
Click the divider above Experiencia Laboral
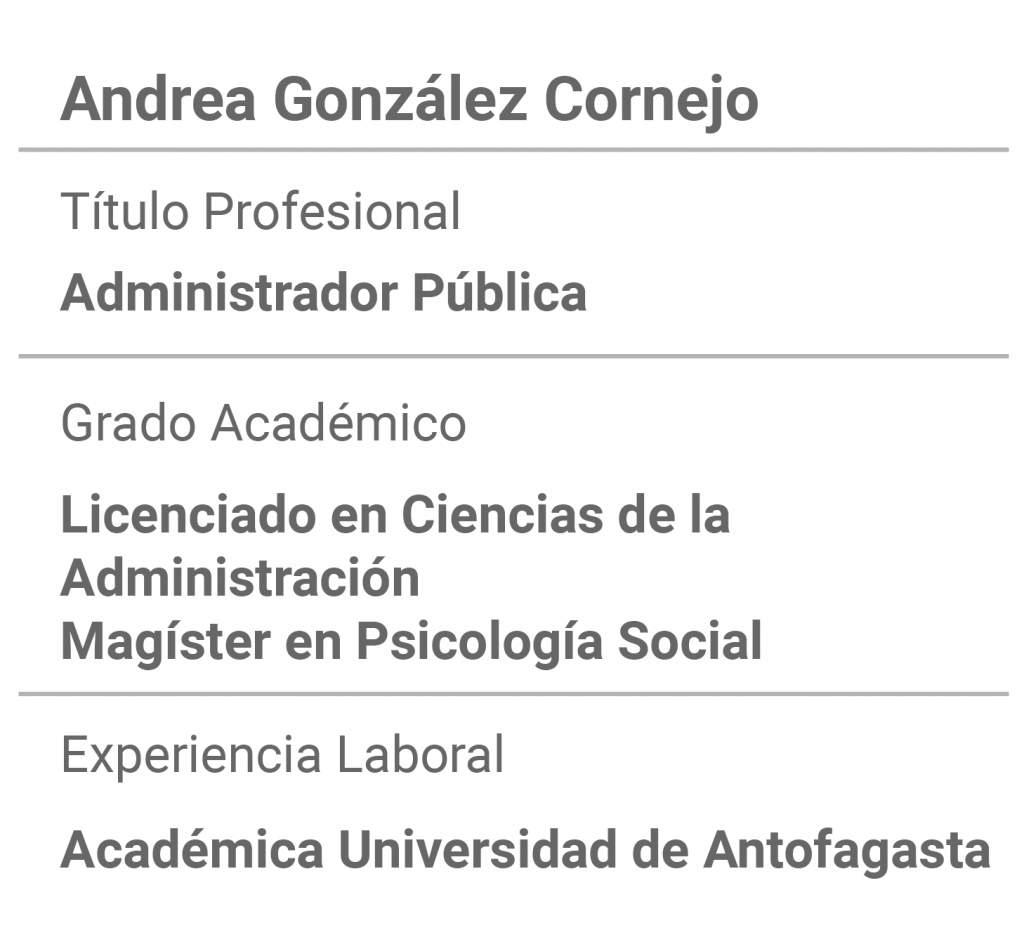(x=513, y=693)
